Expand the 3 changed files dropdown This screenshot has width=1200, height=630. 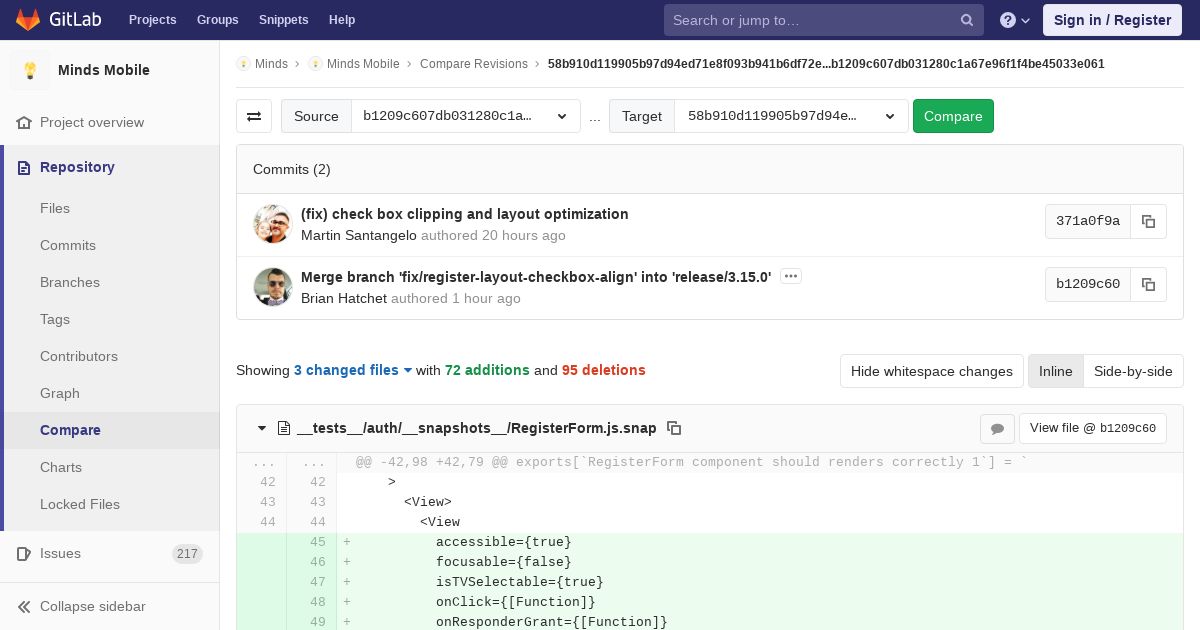[353, 370]
